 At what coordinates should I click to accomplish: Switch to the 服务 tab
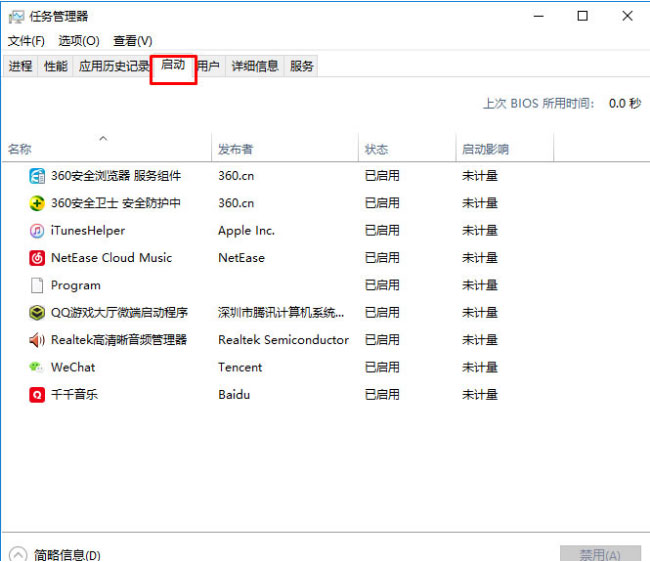(x=301, y=66)
